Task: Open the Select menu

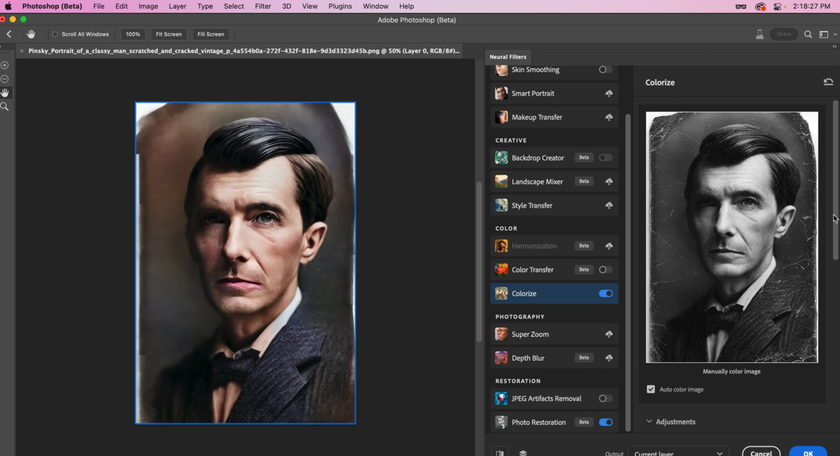Action: point(234,6)
